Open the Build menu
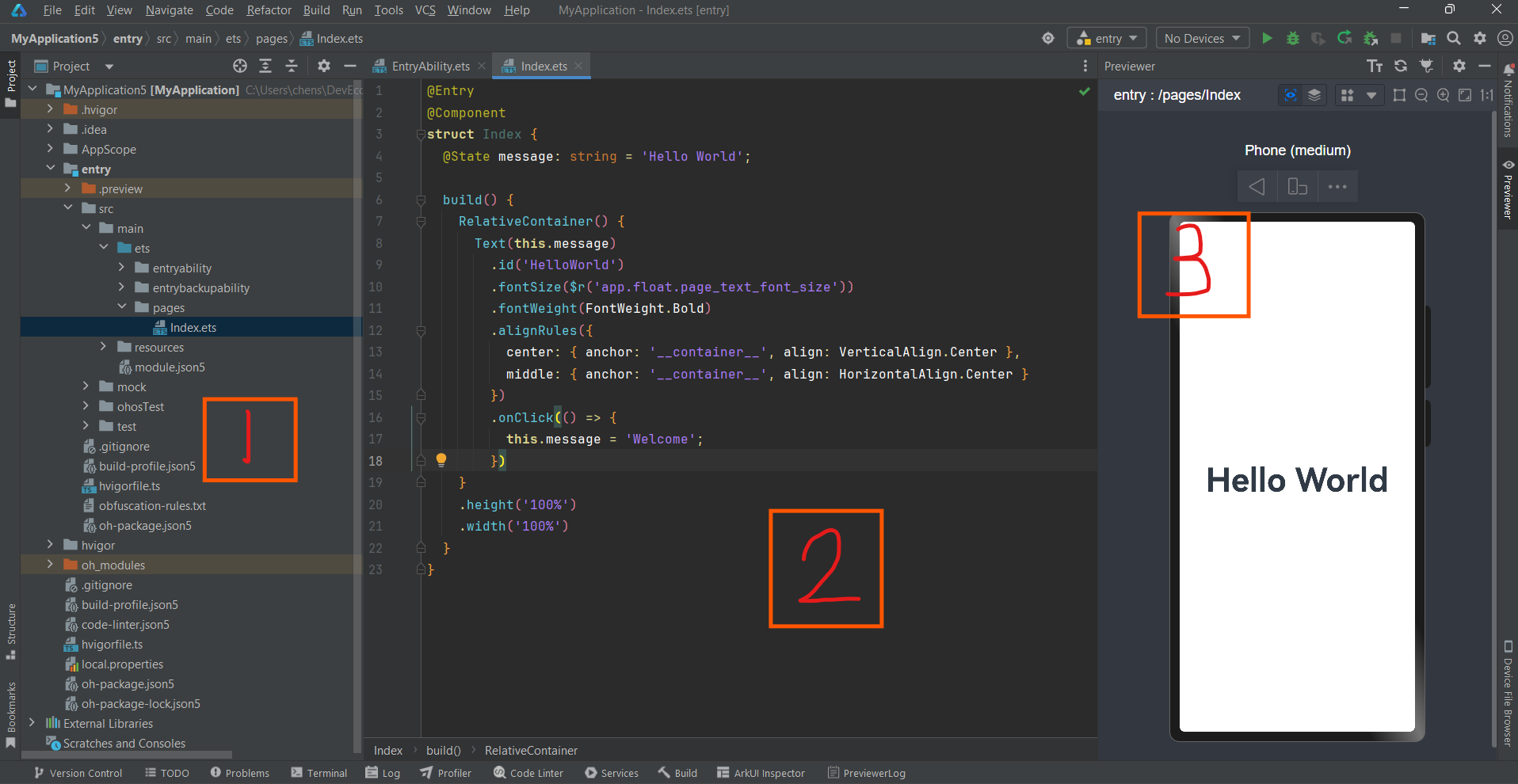The height and width of the screenshot is (784, 1518). pyautogui.click(x=316, y=10)
